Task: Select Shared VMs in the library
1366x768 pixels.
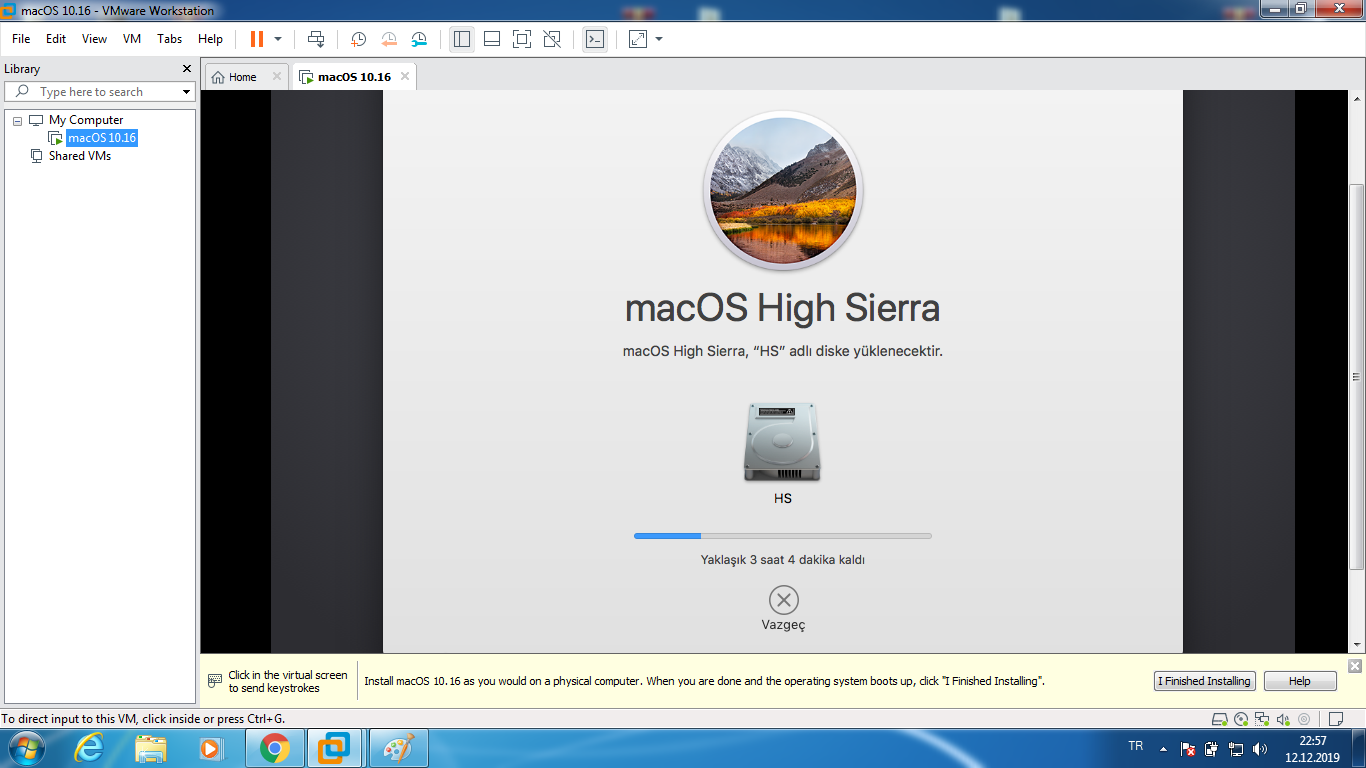Action: click(79, 156)
